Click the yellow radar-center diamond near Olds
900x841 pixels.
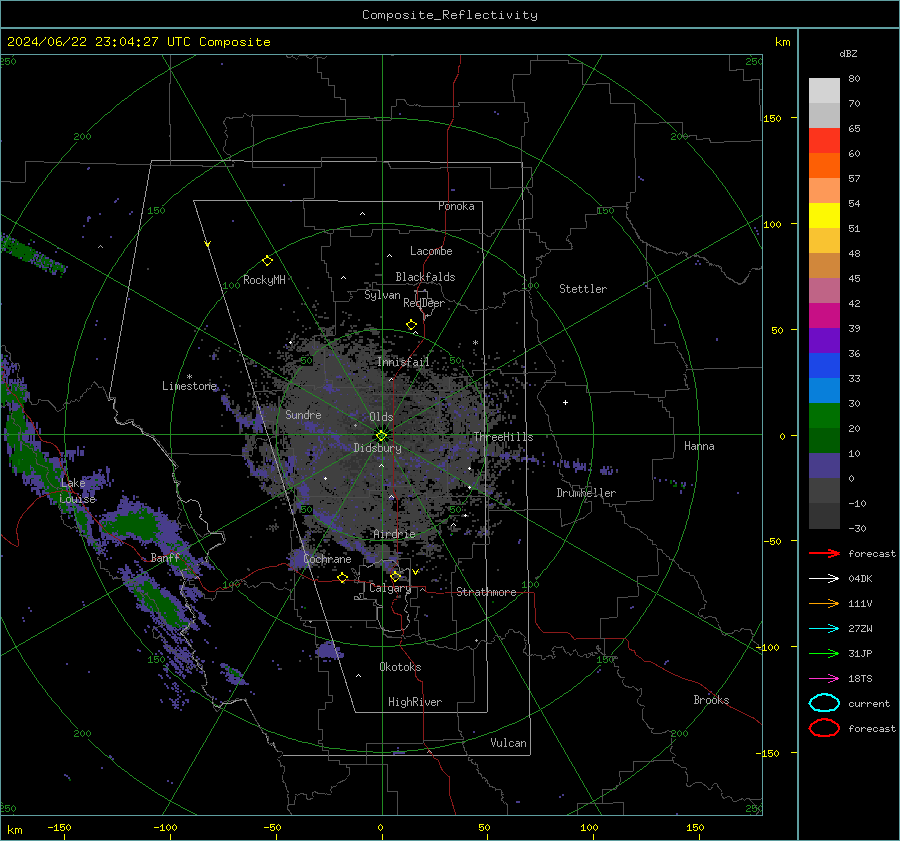coord(381,436)
